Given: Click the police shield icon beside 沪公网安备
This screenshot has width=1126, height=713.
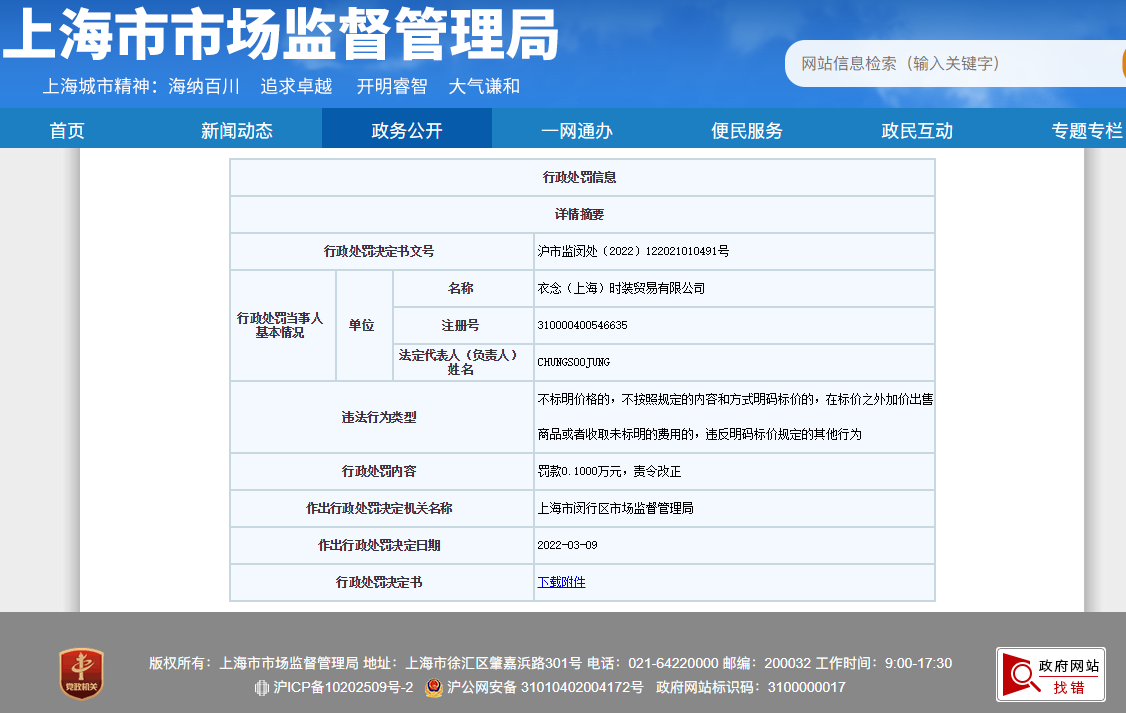Looking at the screenshot, I should (x=434, y=687).
